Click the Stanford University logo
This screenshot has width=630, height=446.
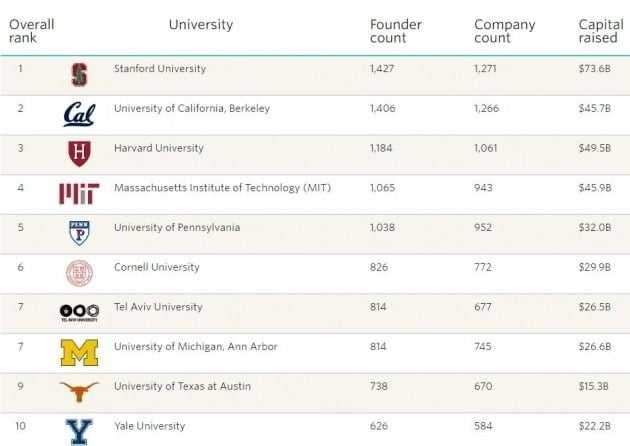coord(79,74)
